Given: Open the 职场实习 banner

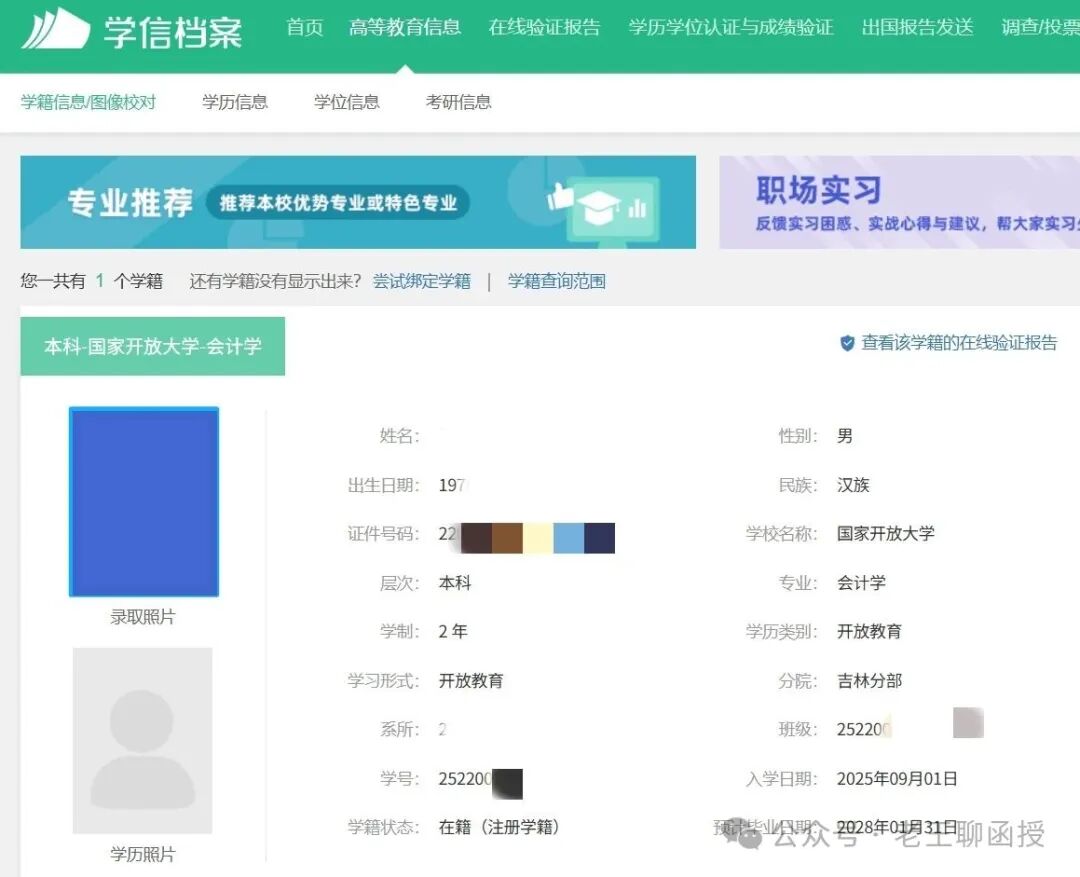Looking at the screenshot, I should [x=900, y=202].
